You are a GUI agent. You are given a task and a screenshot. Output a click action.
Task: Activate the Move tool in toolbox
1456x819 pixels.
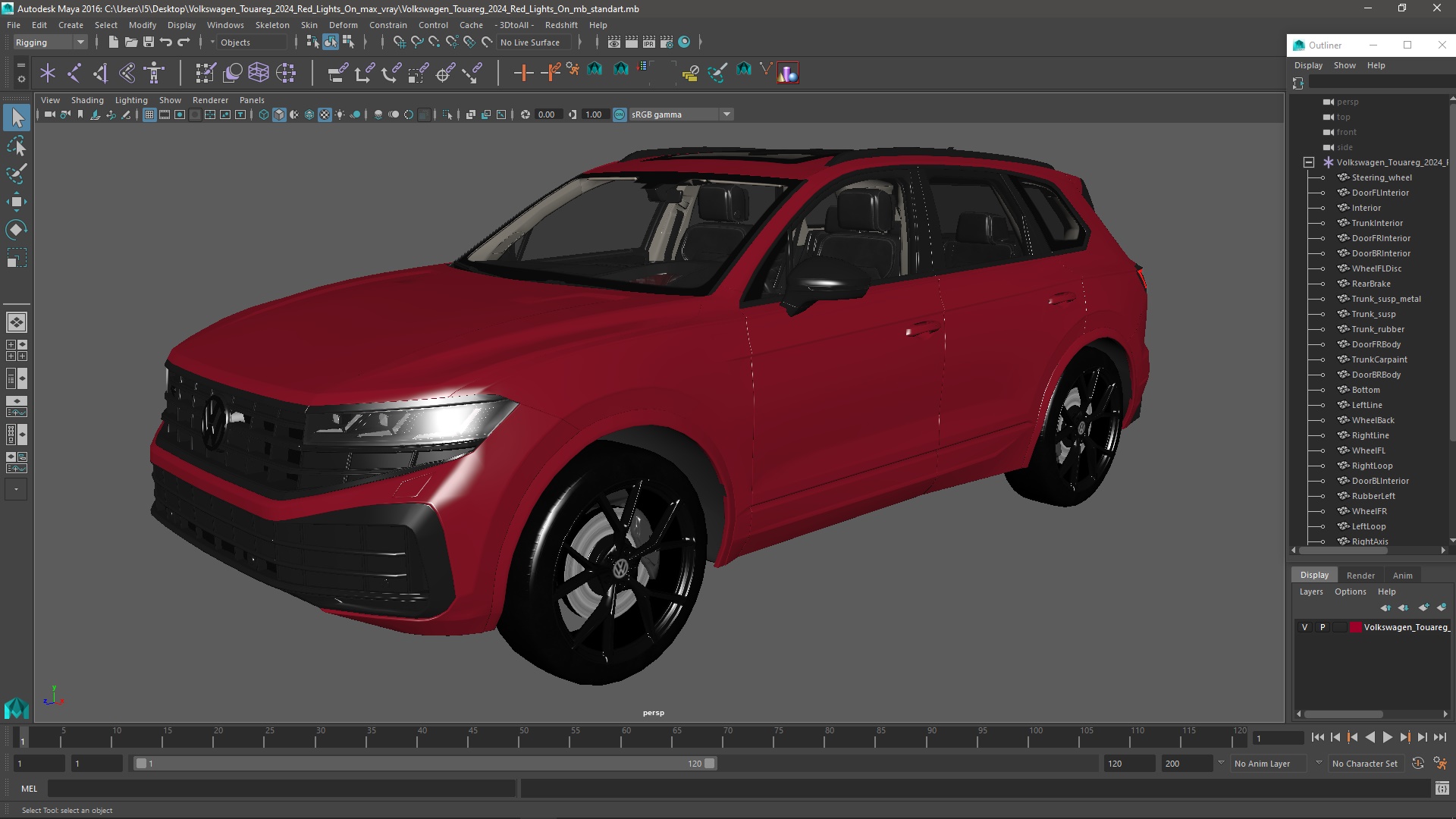click(16, 202)
